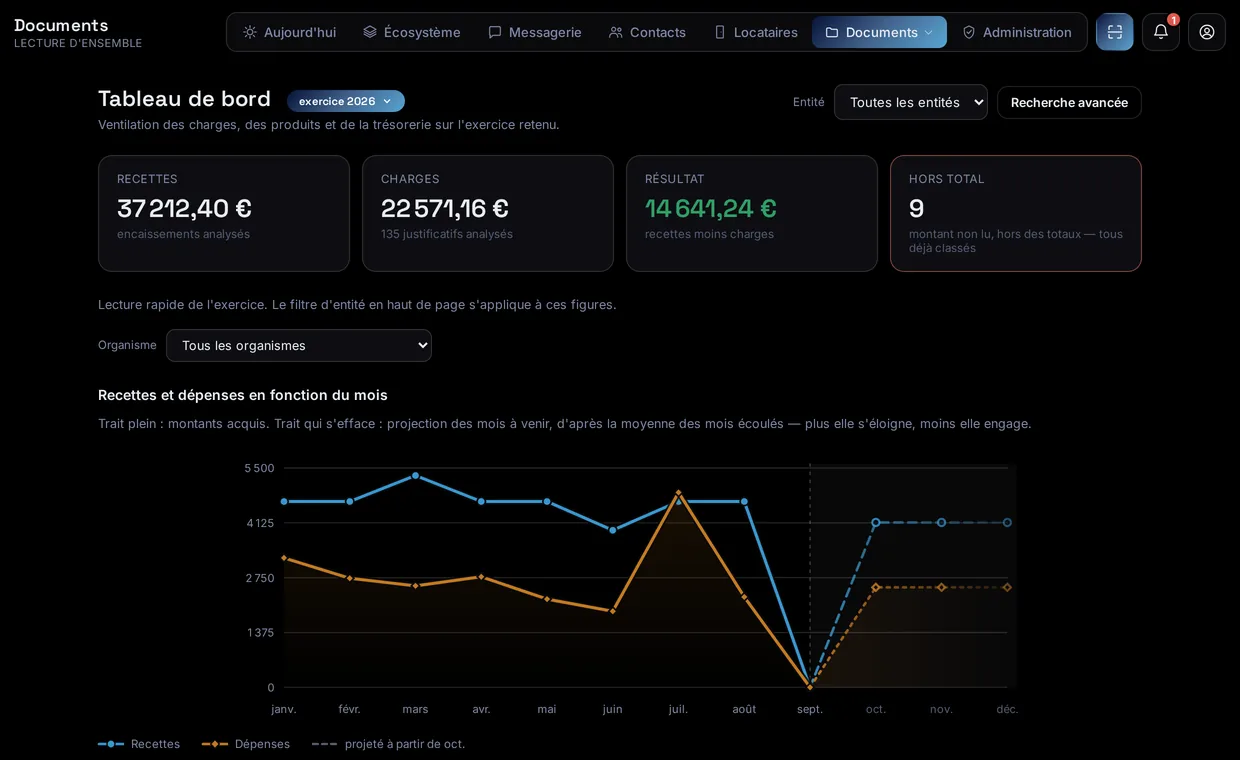This screenshot has width=1240, height=760.
Task: Click the LECTURE D'ENSEMBLE subtitle
Action: click(x=78, y=43)
